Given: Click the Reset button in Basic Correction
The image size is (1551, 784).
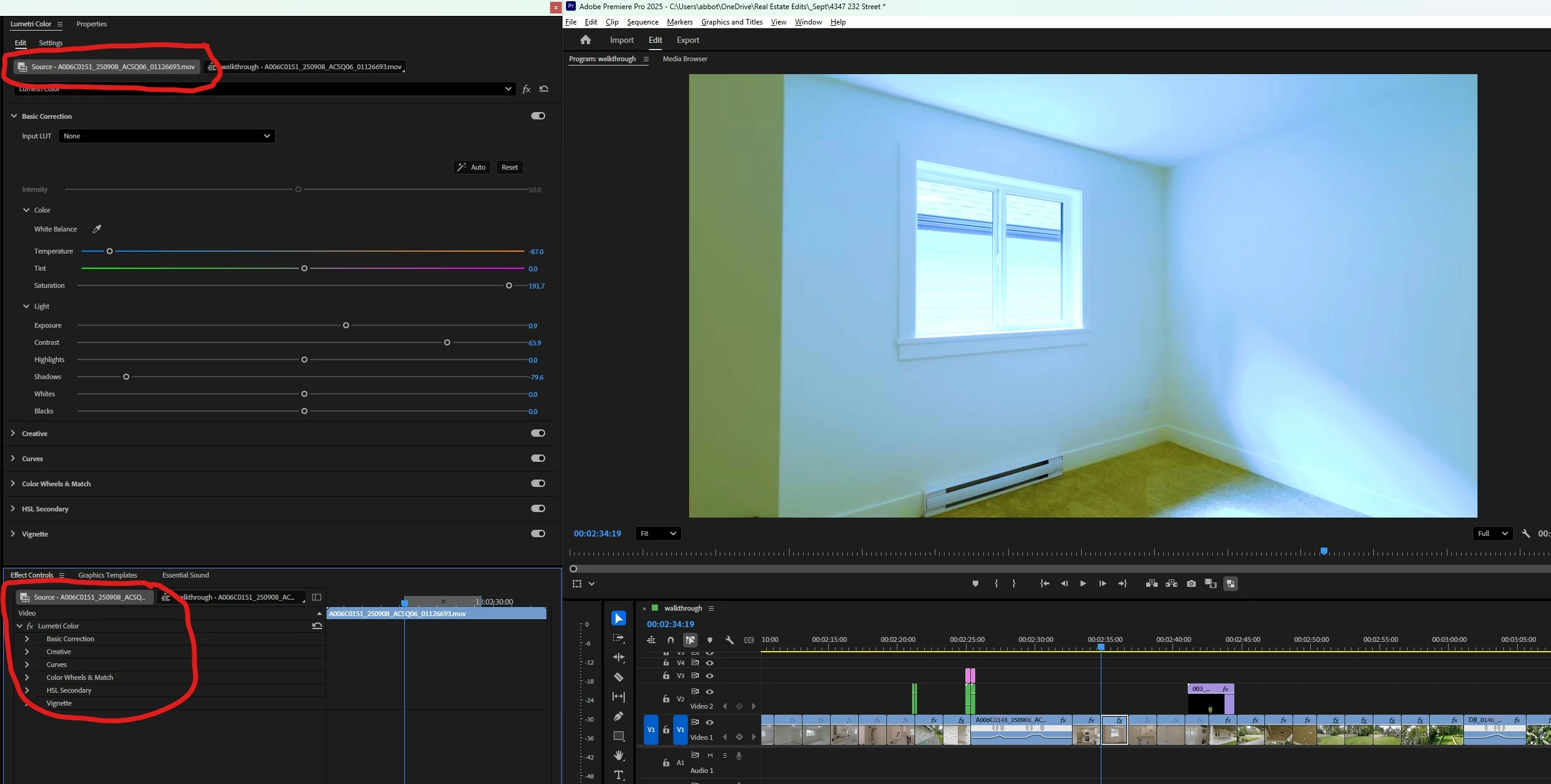Looking at the screenshot, I should click(x=509, y=167).
